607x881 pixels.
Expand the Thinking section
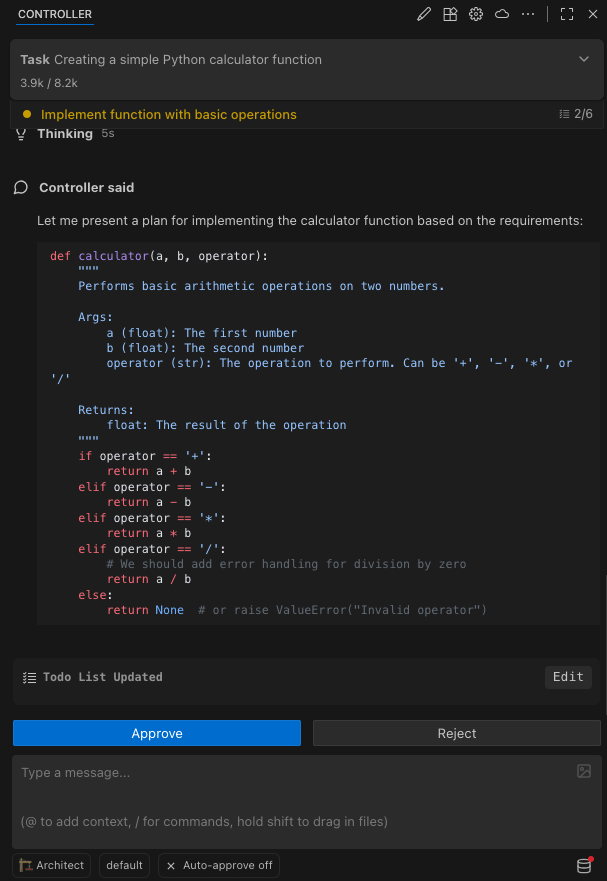pyautogui.click(x=65, y=134)
